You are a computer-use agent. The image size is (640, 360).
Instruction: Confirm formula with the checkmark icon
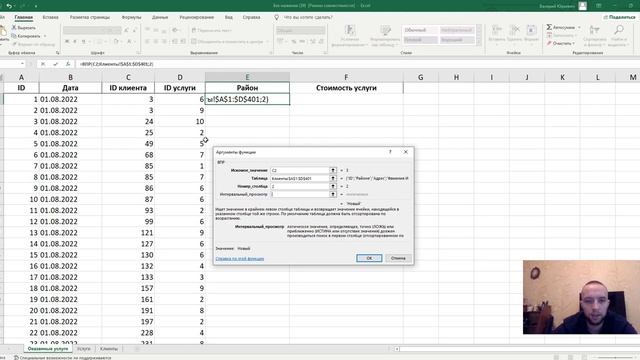point(56,64)
